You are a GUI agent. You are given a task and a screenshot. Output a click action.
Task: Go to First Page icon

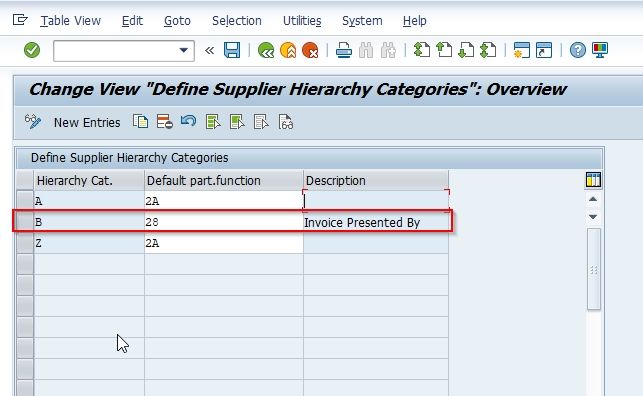(422, 50)
